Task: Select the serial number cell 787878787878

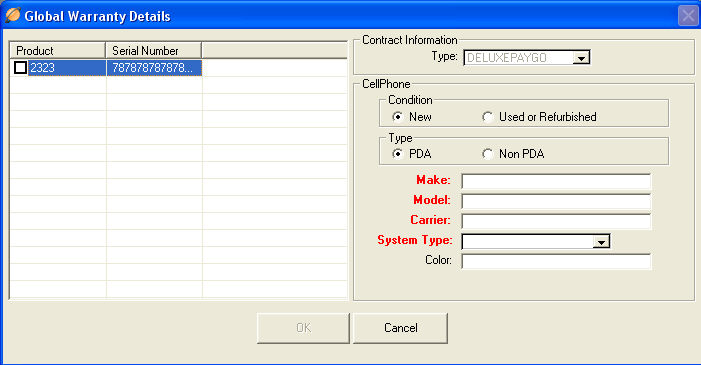Action: point(154,68)
